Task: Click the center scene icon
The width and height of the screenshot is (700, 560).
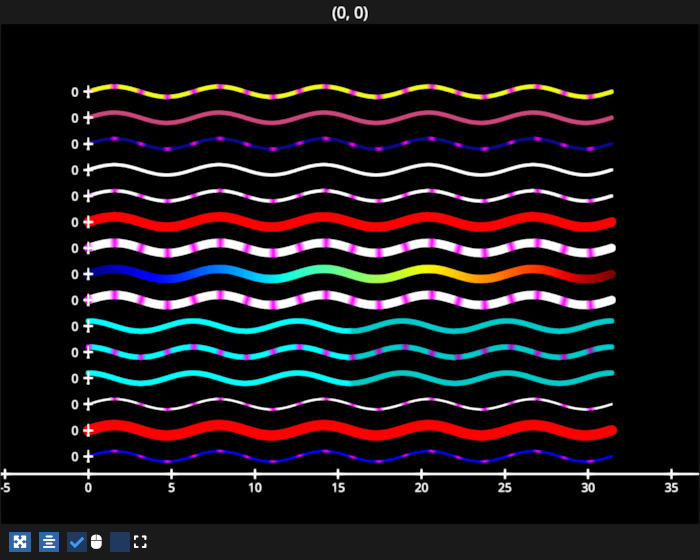Action: click(49, 542)
